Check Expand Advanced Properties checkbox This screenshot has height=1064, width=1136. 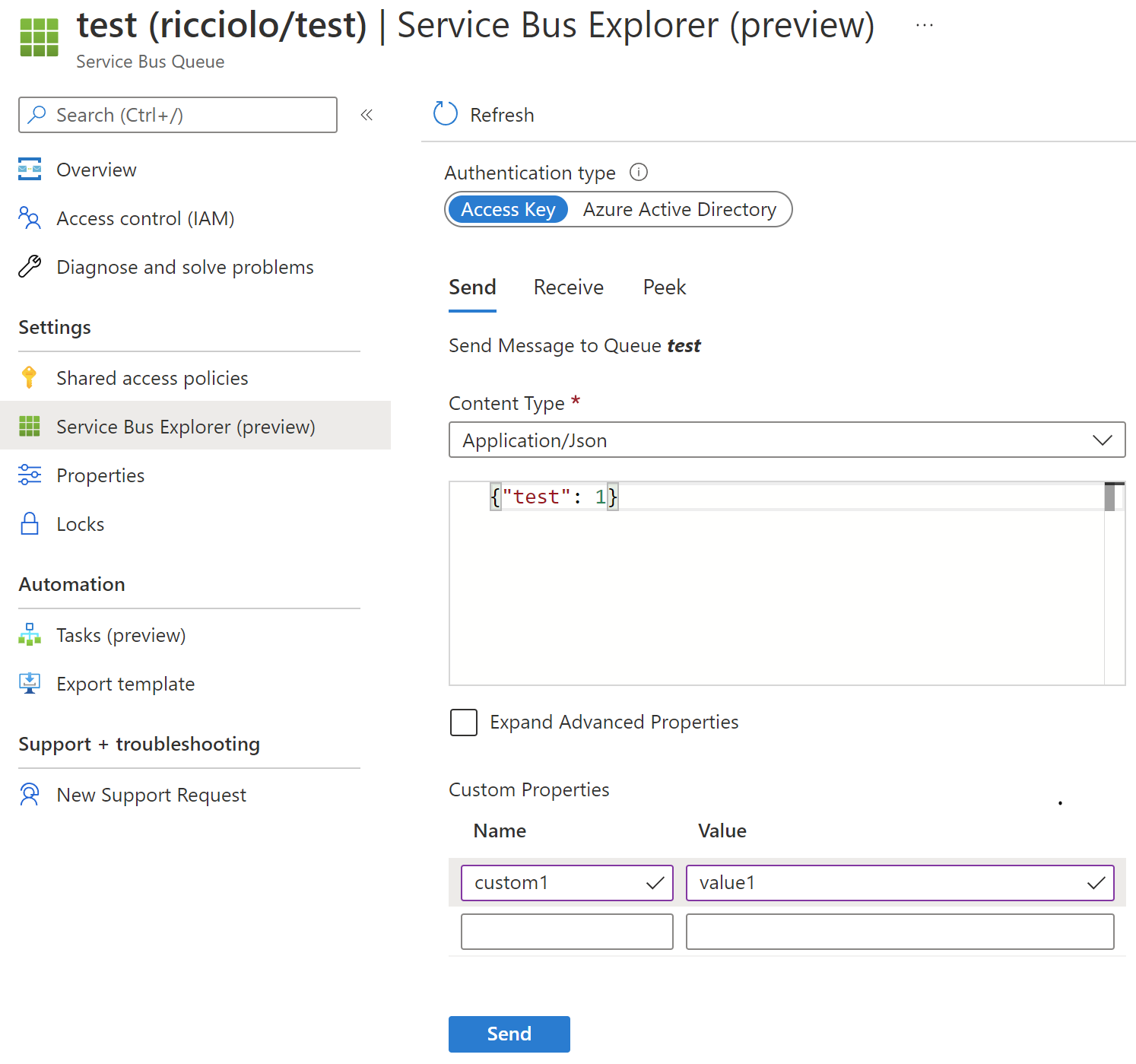464,723
